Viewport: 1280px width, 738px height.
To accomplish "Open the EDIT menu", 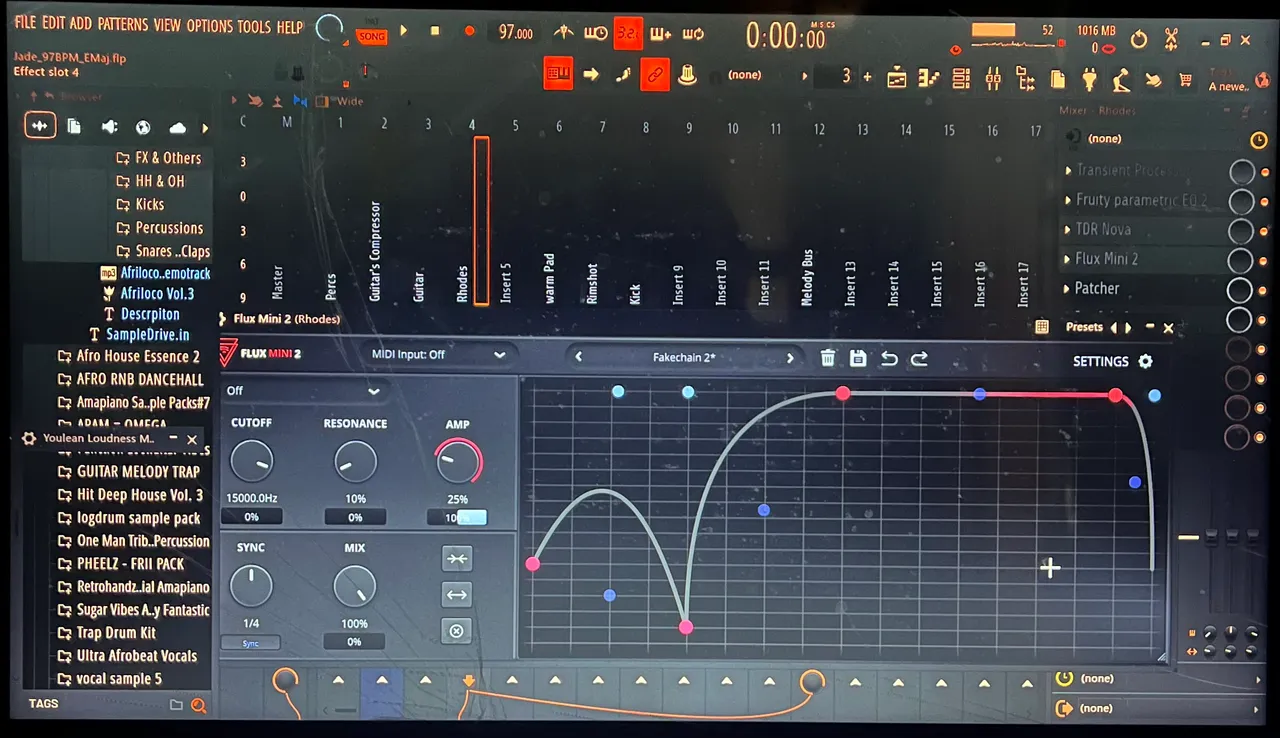I will click(53, 25).
